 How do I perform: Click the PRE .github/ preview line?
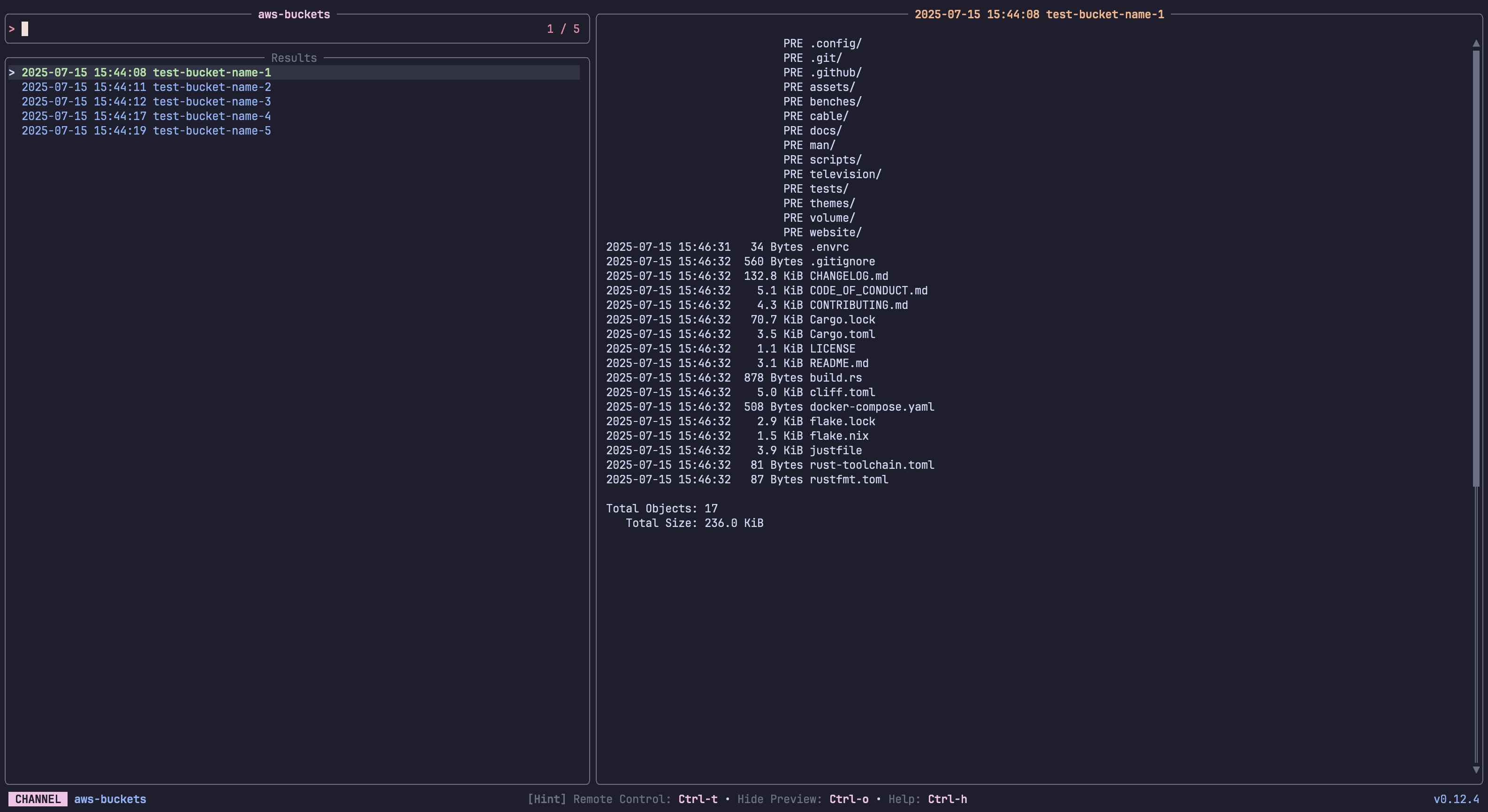pyautogui.click(x=822, y=73)
